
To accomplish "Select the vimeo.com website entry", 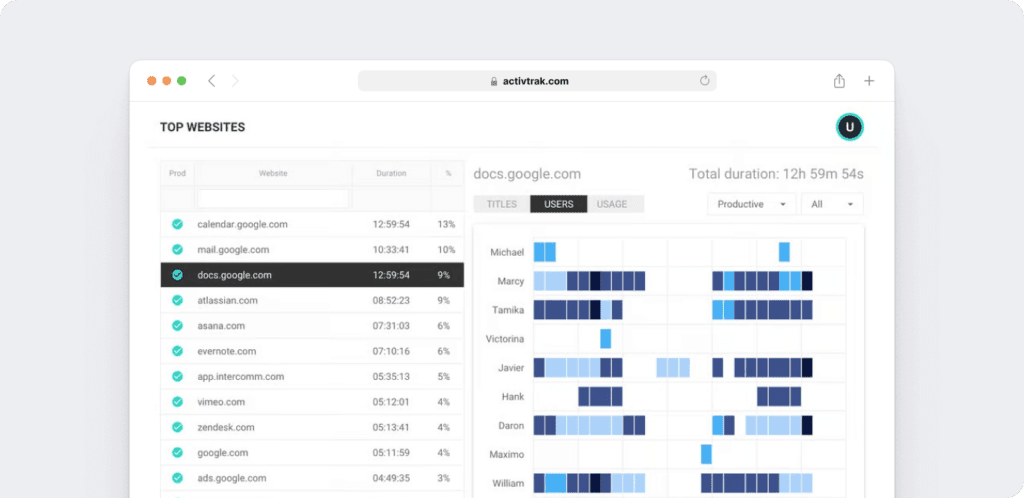I will (221, 402).
